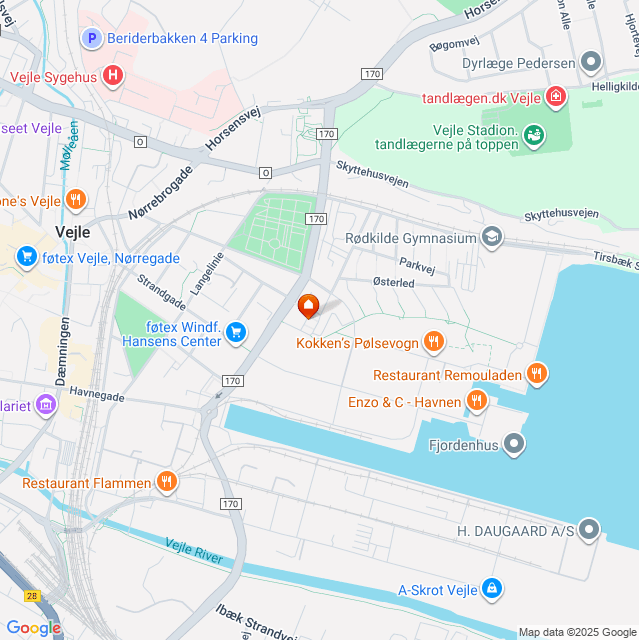Select the Vejle Sygehus hospital pin
Screen dimensions: 639x640
[x=113, y=76]
